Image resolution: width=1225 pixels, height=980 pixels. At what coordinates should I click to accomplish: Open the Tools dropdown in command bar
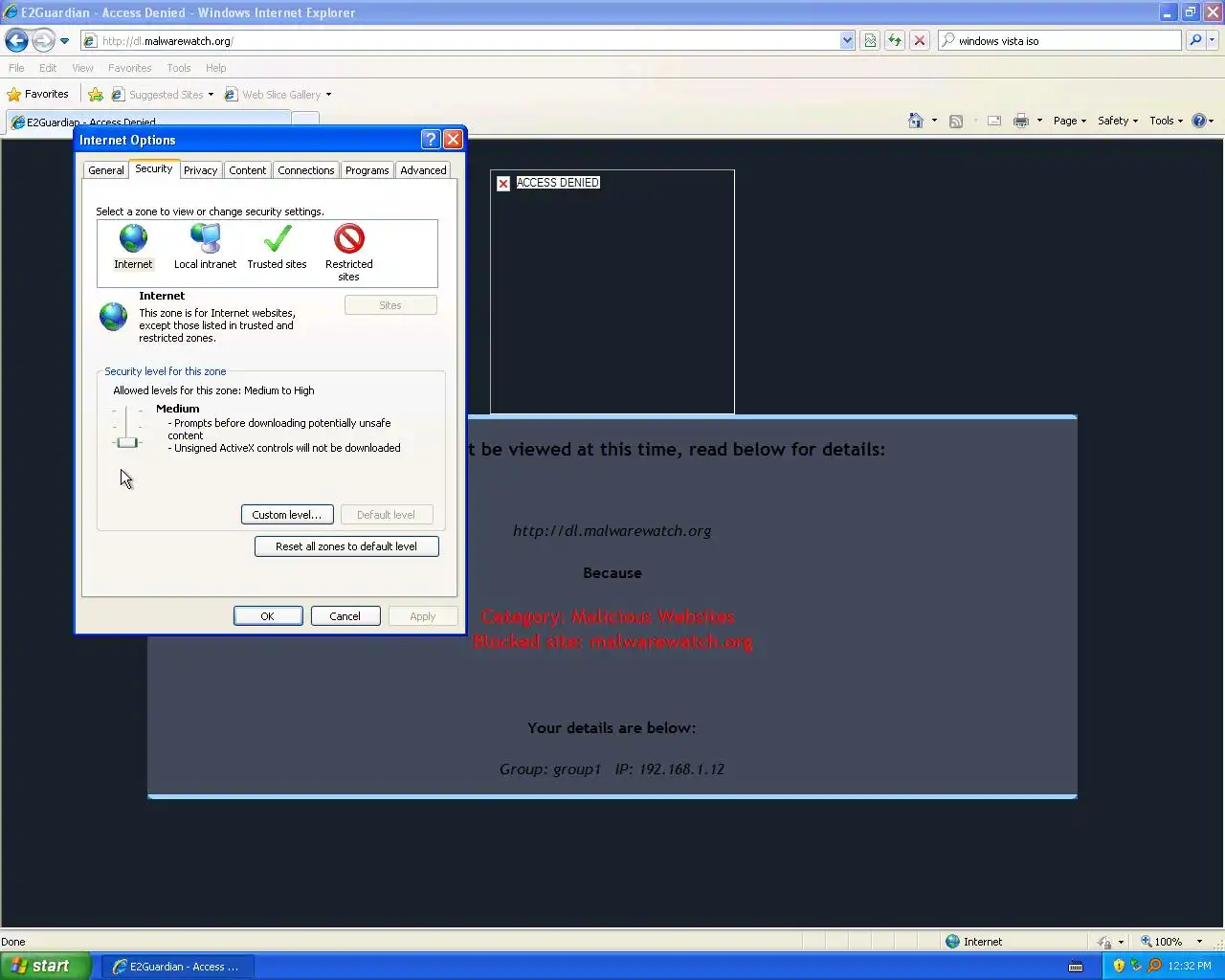(1166, 121)
